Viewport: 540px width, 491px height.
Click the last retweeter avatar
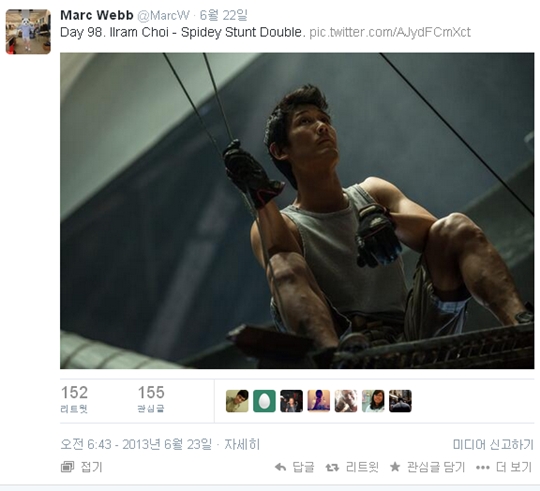click(x=400, y=401)
